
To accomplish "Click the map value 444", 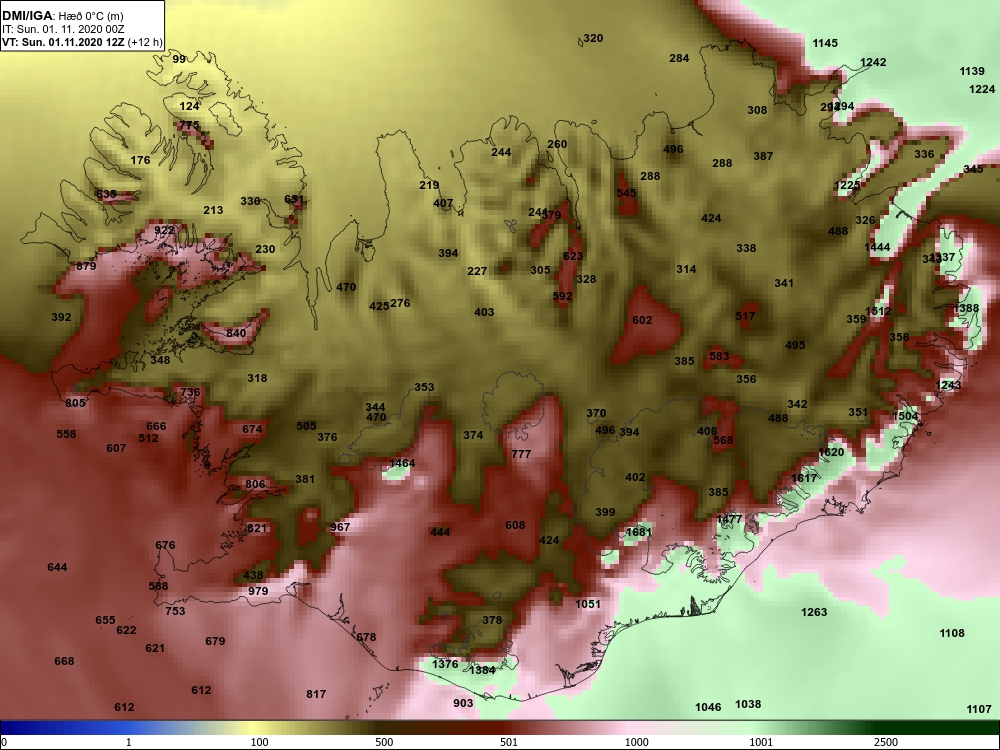I will click(440, 532).
